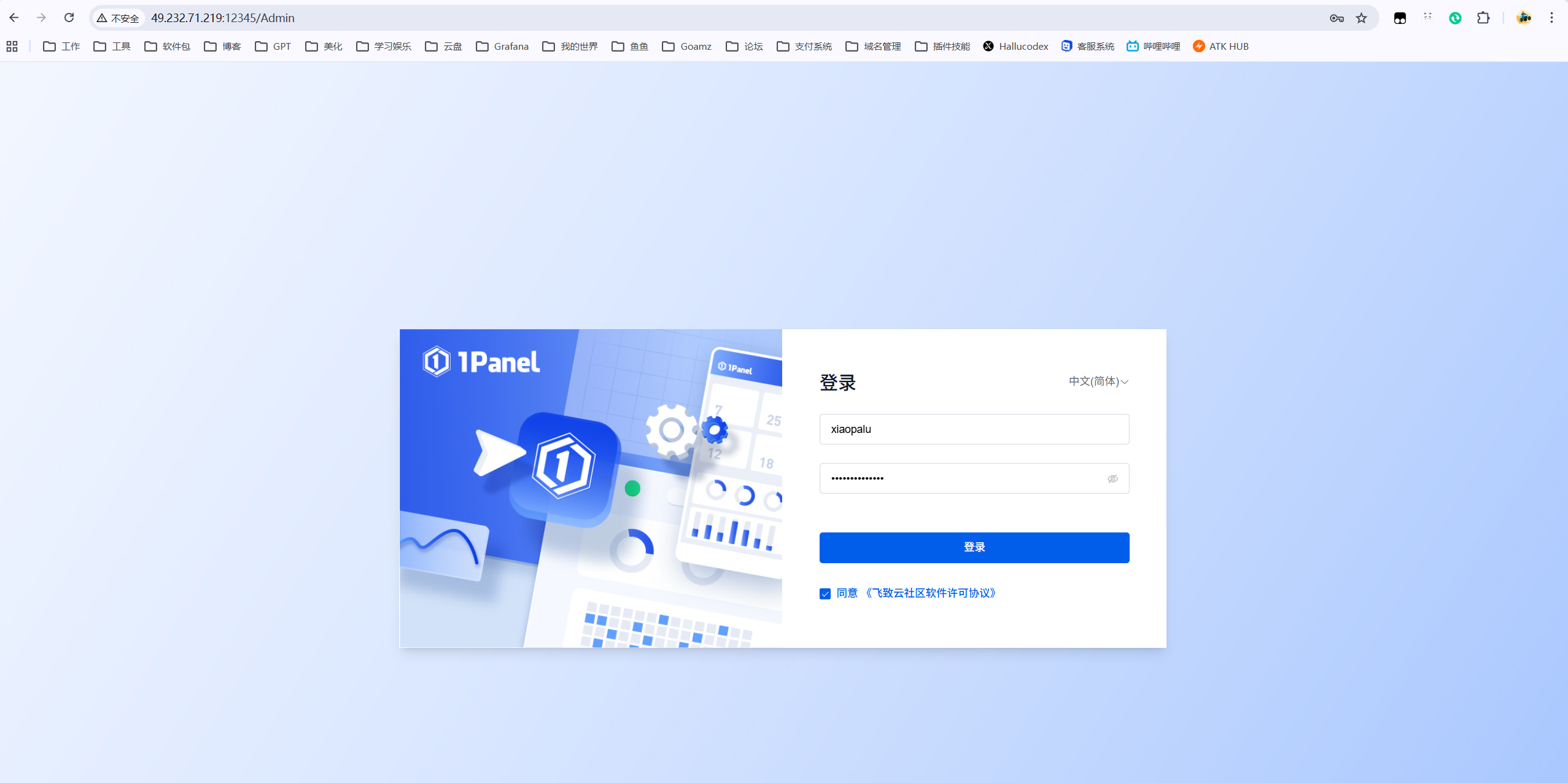1568x783 pixels.
Task: Open the browser extensions puzzle icon
Action: [x=1483, y=18]
